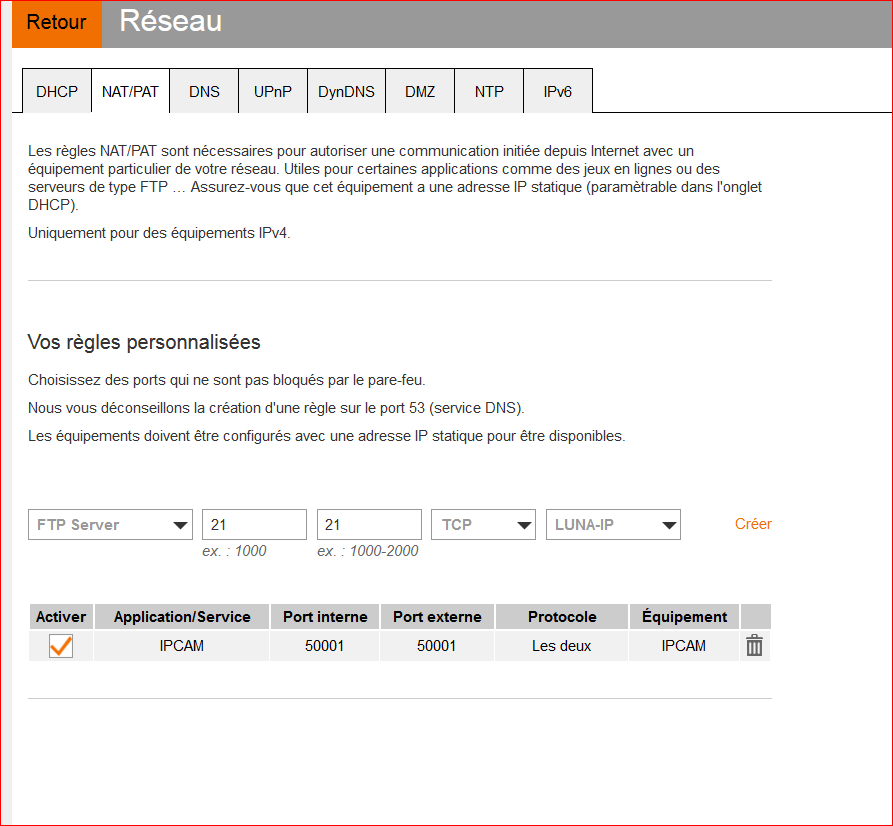Select the NTP tab
The height and width of the screenshot is (826, 893).
489,91
